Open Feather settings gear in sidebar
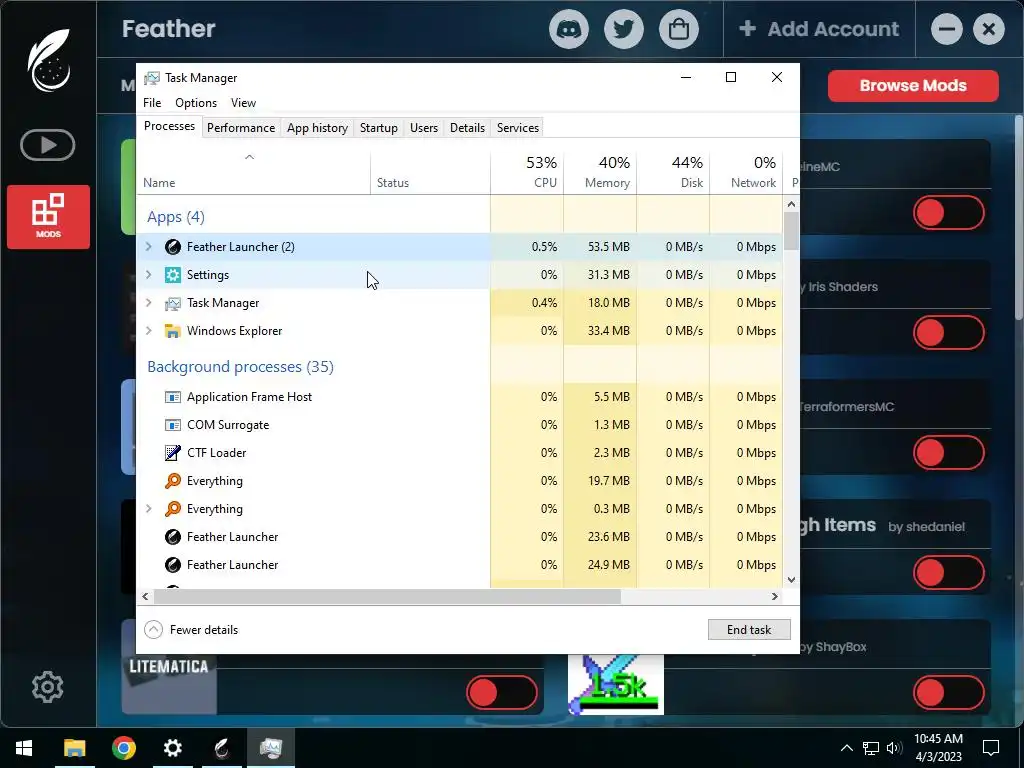The height and width of the screenshot is (768, 1024). [48, 686]
